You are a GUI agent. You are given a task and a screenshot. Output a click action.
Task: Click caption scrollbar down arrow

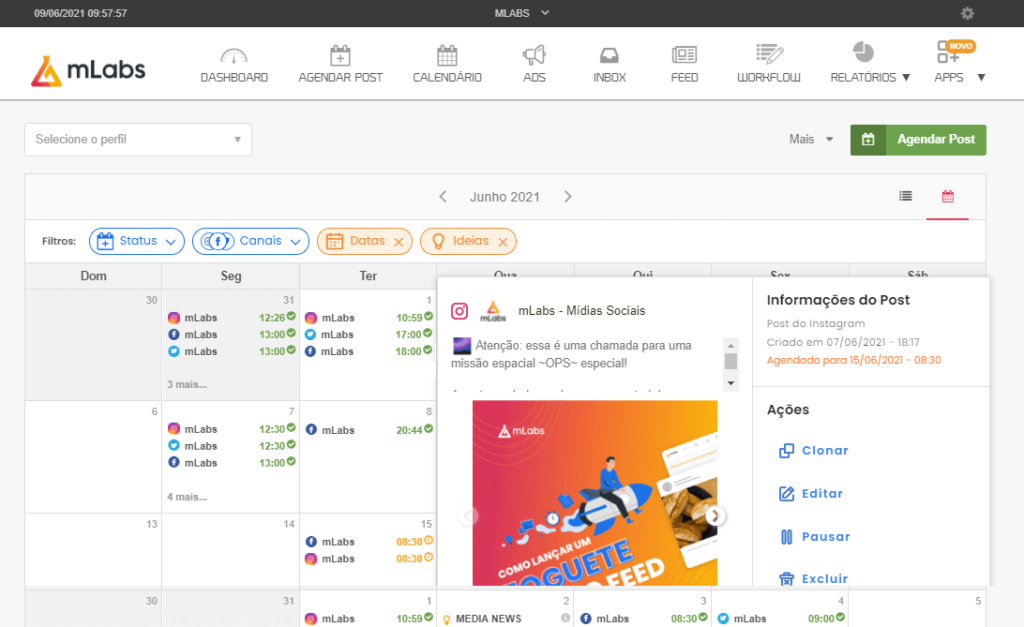pyautogui.click(x=731, y=383)
